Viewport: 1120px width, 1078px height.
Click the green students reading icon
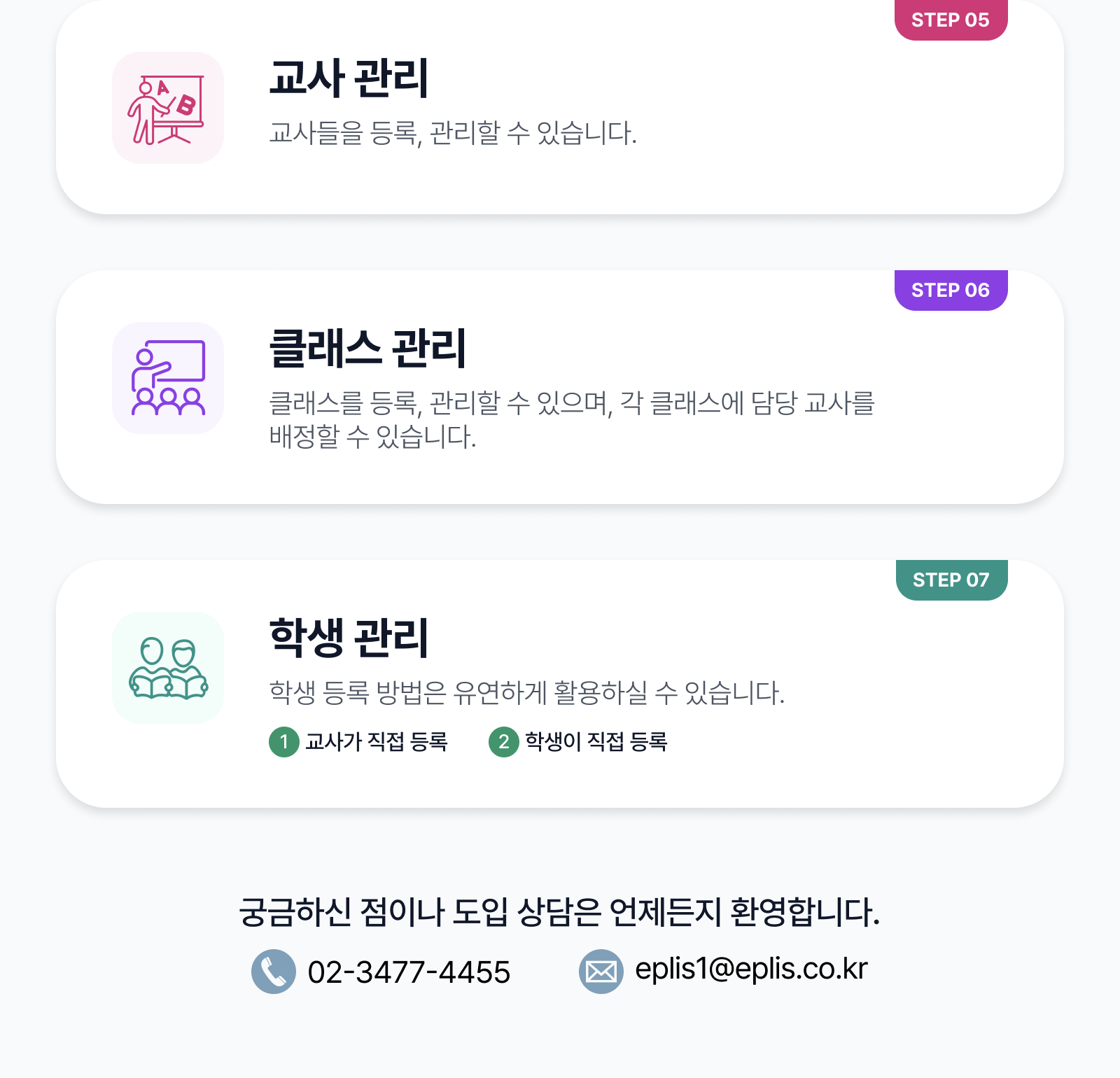click(168, 668)
